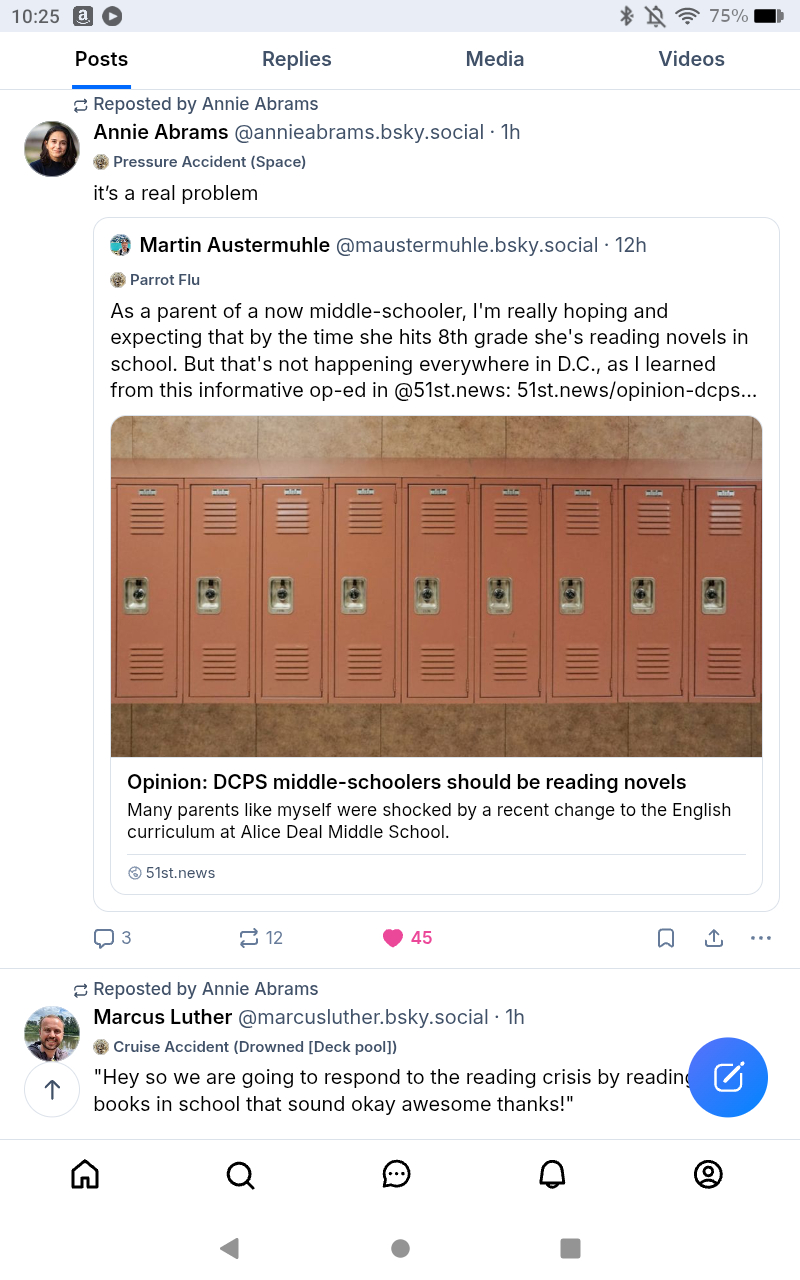Open Martin Austermuhle's profile name
Screen dimensions: 800x1280
234,245
